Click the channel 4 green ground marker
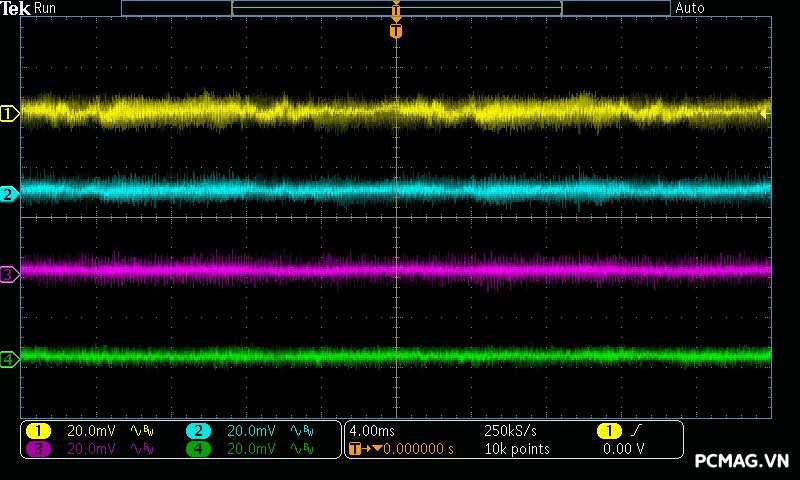 coord(9,359)
